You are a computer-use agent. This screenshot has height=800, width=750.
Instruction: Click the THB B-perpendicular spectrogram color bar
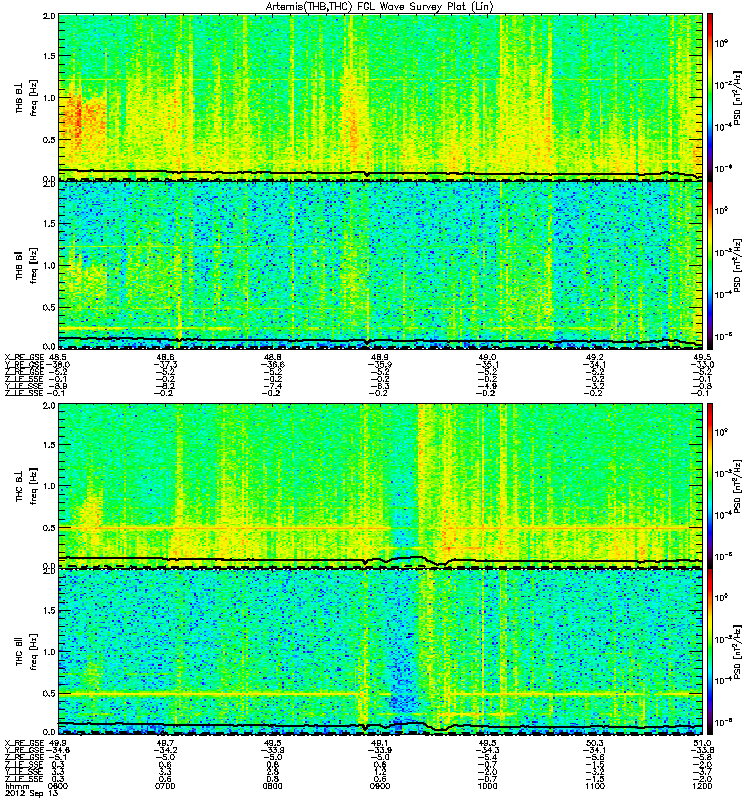coord(709,97)
